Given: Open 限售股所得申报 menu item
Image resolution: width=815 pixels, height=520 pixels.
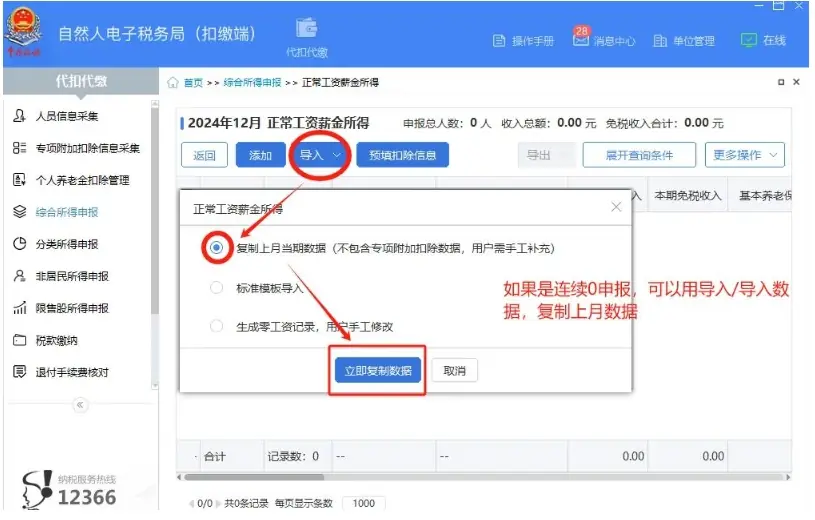Looking at the screenshot, I should tap(72, 308).
